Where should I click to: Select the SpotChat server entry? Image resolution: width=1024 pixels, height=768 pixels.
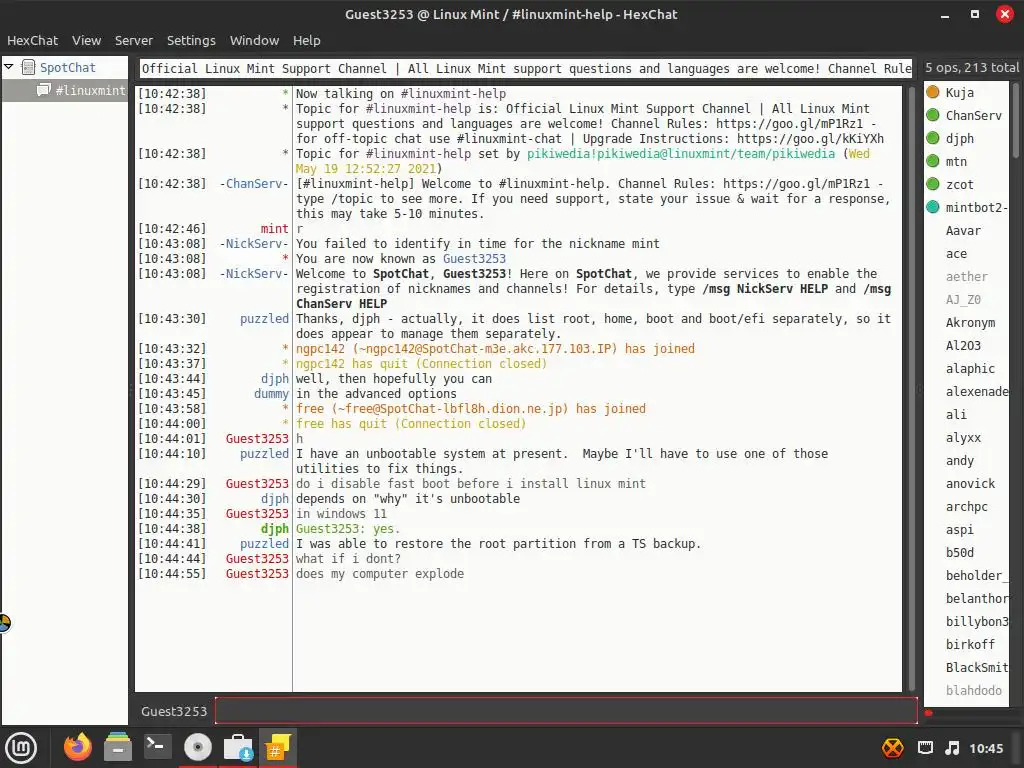(67, 67)
